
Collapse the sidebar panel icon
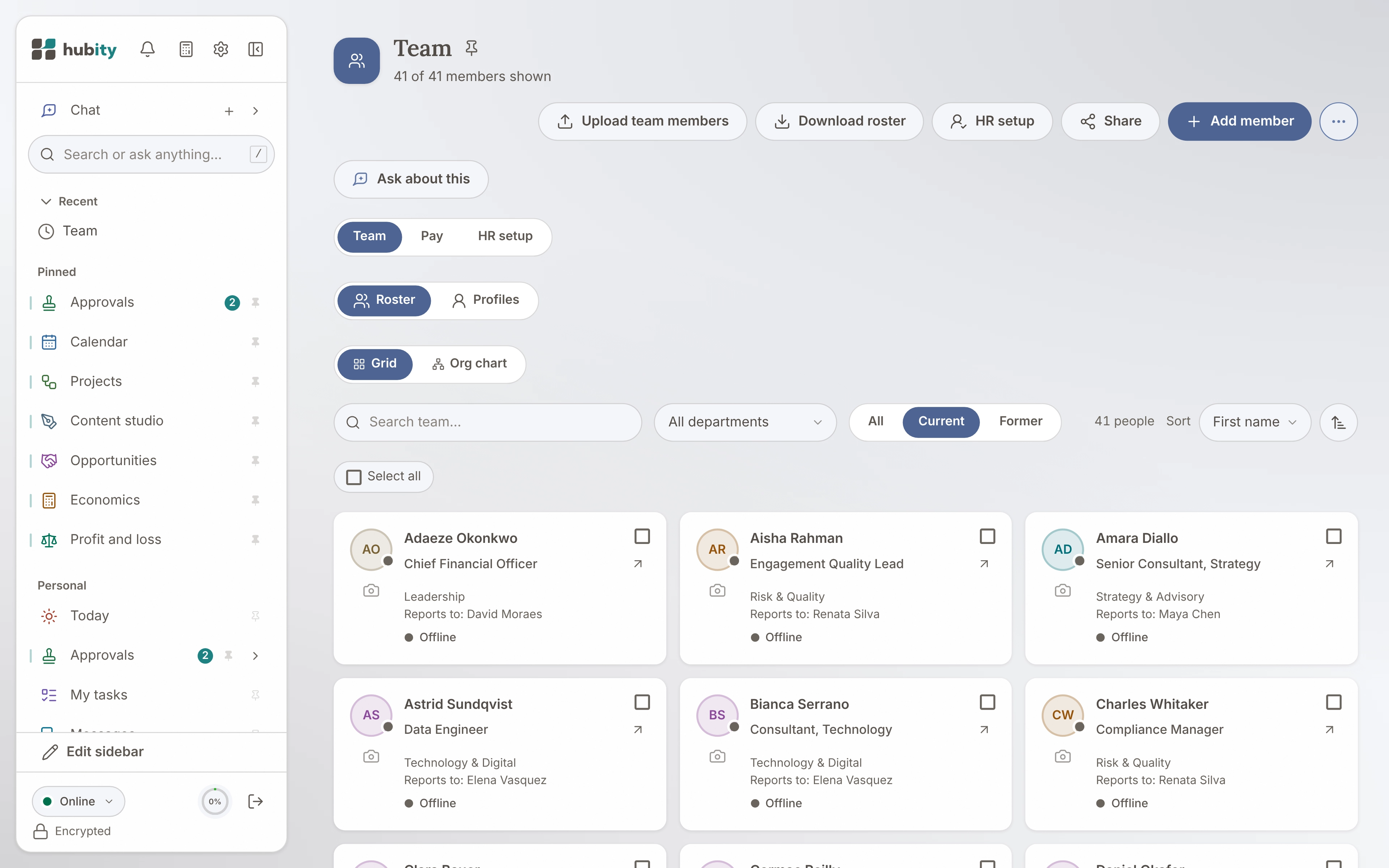pyautogui.click(x=255, y=50)
